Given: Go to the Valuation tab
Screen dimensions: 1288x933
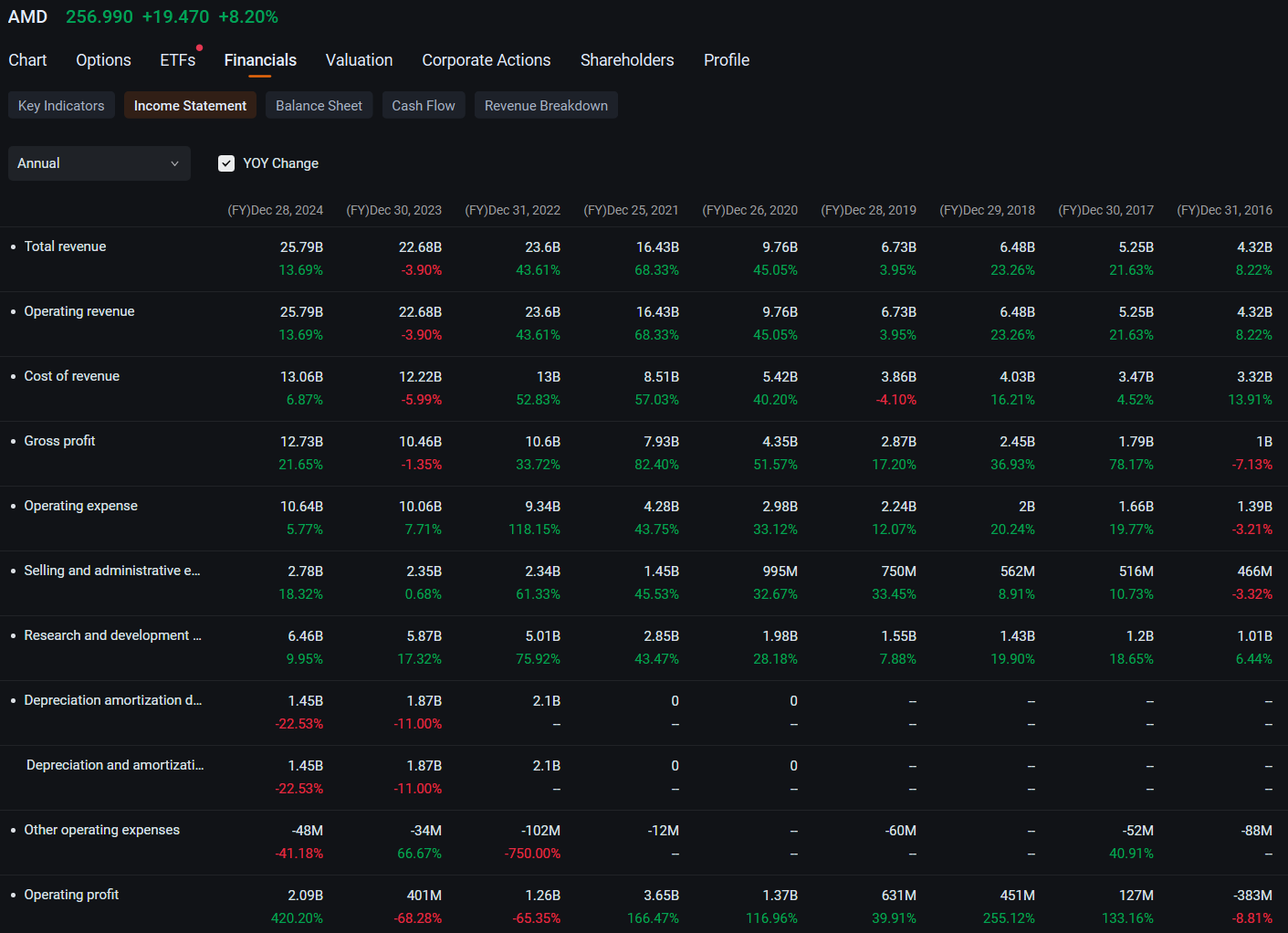Looking at the screenshot, I should tap(359, 60).
